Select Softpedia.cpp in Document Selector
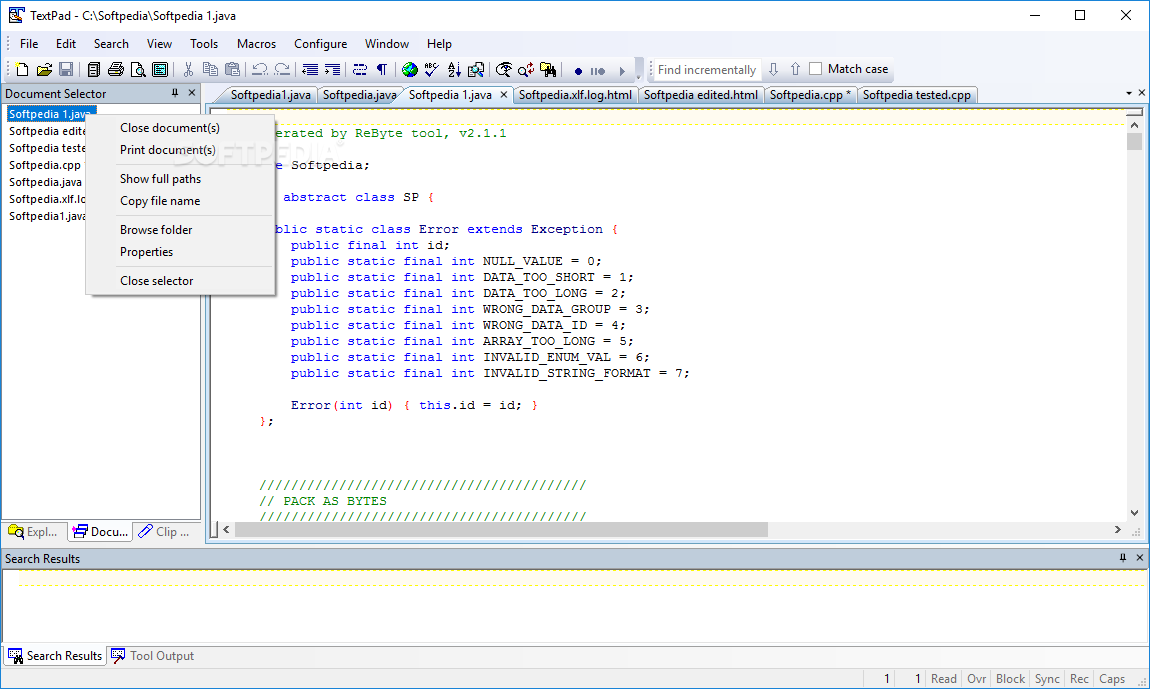Image resolution: width=1150 pixels, height=689 pixels. [x=45, y=165]
